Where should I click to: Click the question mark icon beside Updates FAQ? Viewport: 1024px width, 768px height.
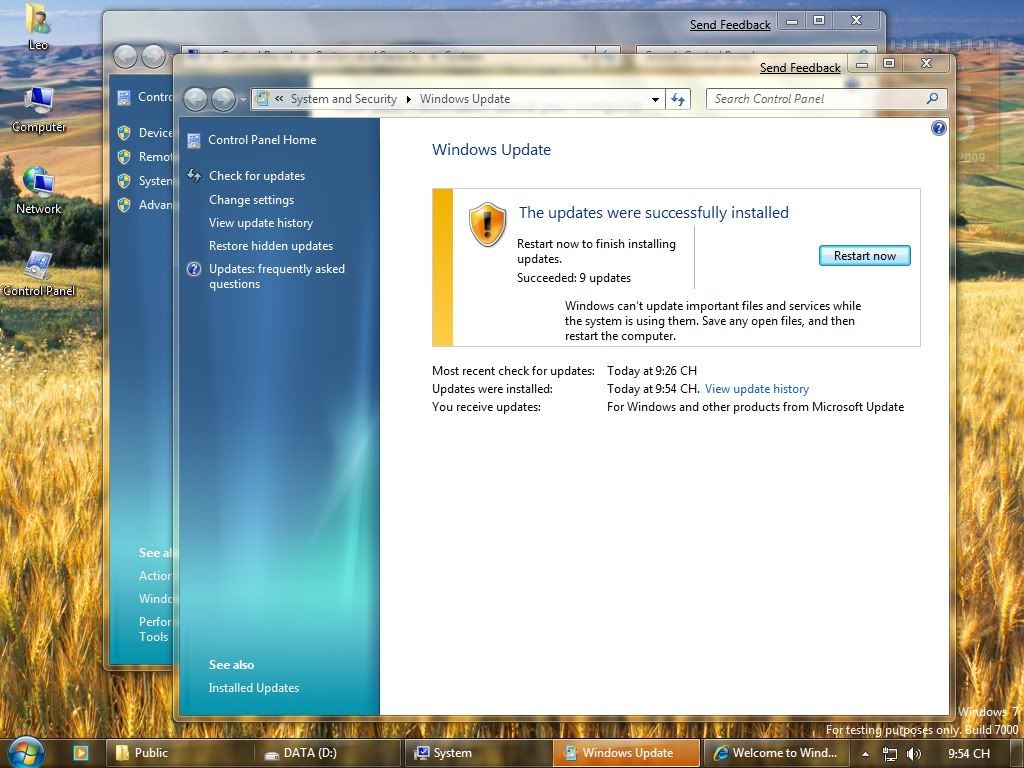pos(194,269)
